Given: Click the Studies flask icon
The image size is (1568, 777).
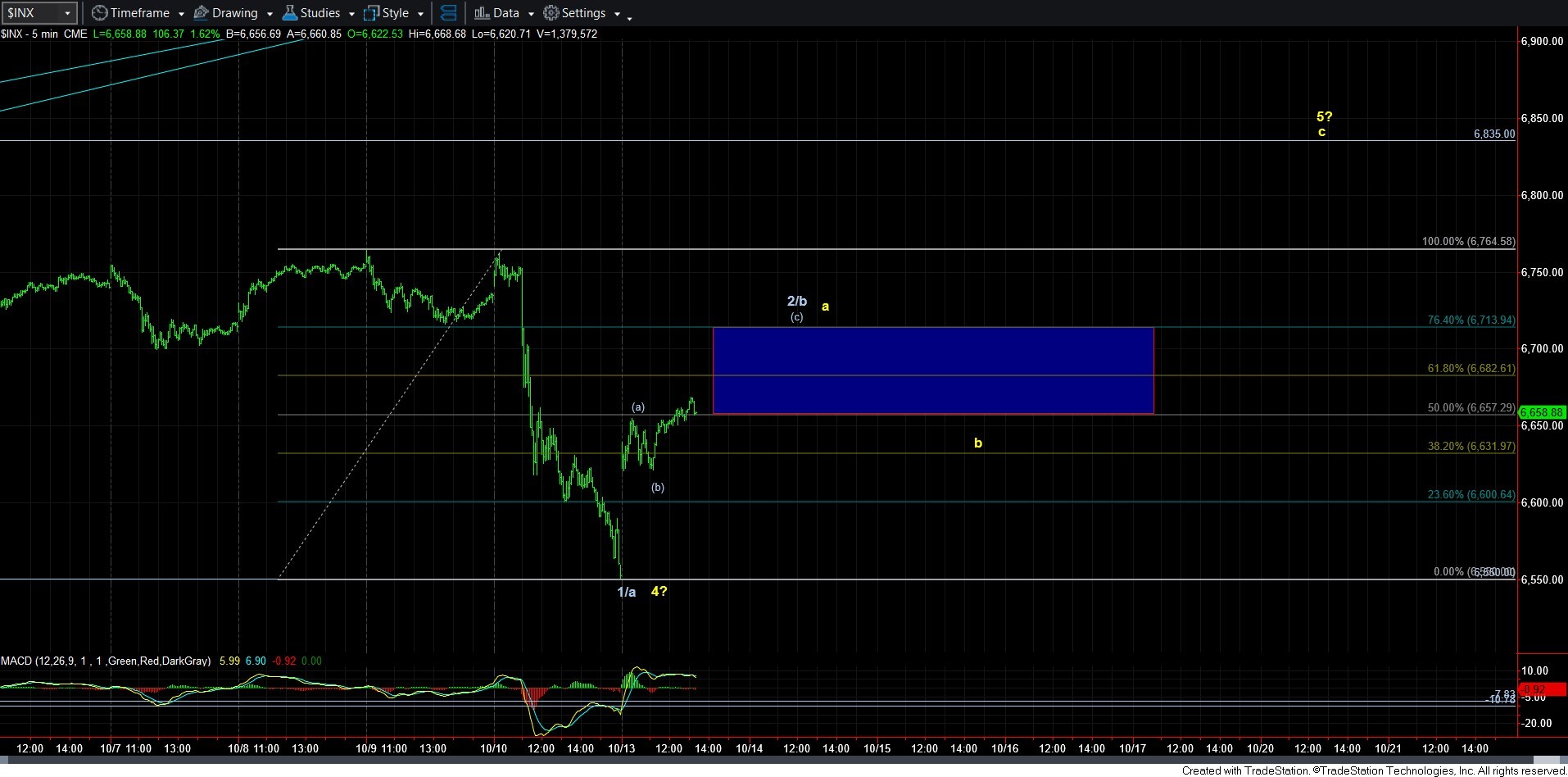Looking at the screenshot, I should [289, 13].
